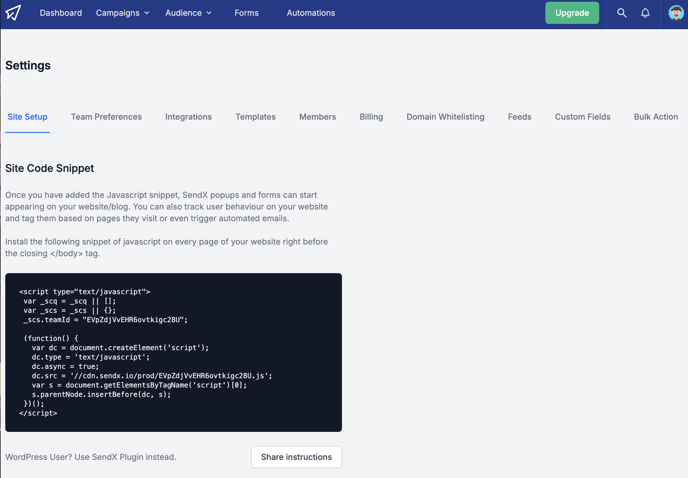Switch to the Feeds tab
The image size is (688, 478).
point(520,117)
